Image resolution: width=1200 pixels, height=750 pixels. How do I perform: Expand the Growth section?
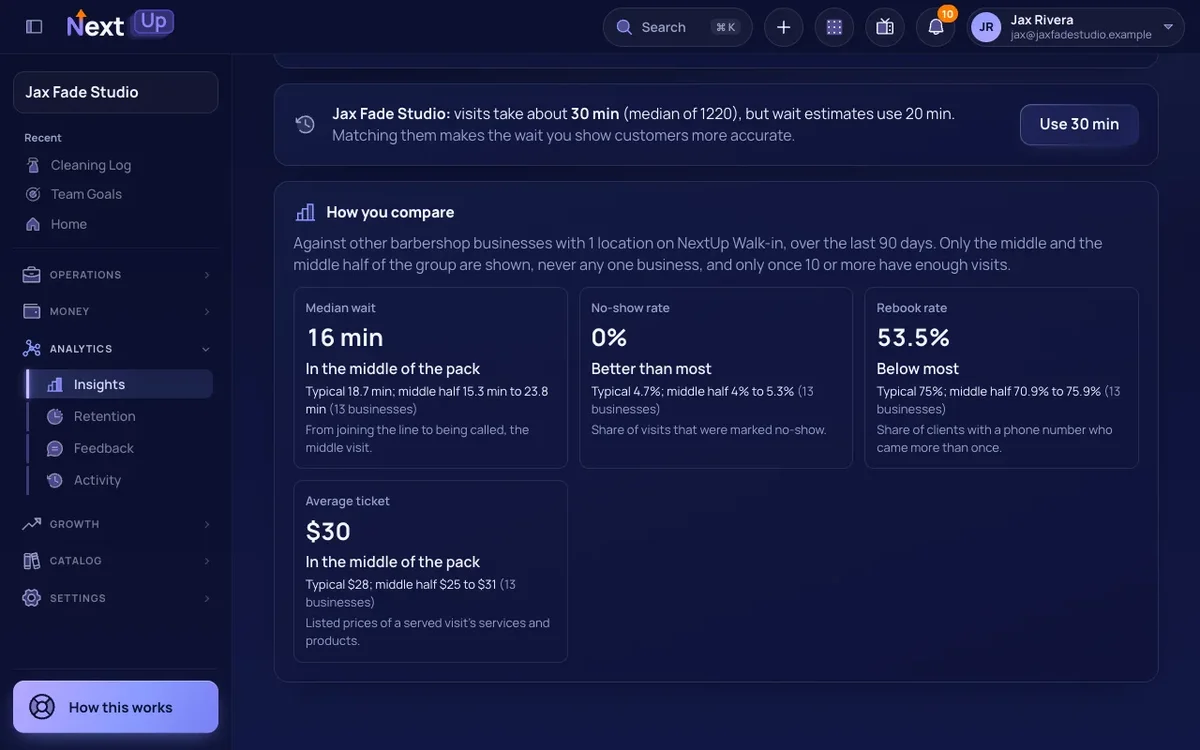coord(116,524)
